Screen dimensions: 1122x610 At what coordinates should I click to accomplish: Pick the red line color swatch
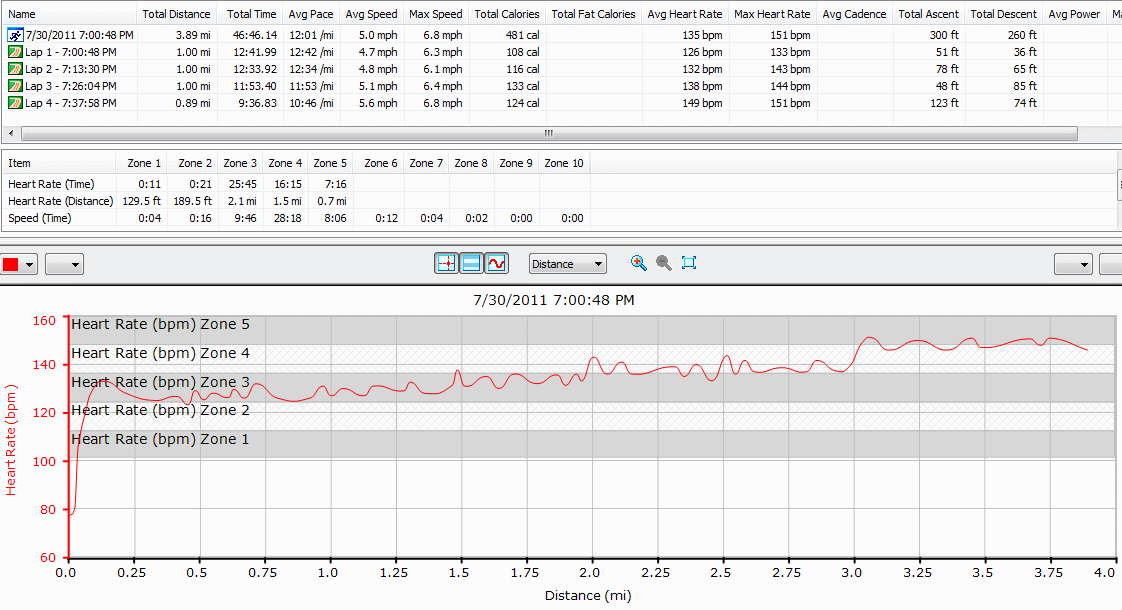11,265
